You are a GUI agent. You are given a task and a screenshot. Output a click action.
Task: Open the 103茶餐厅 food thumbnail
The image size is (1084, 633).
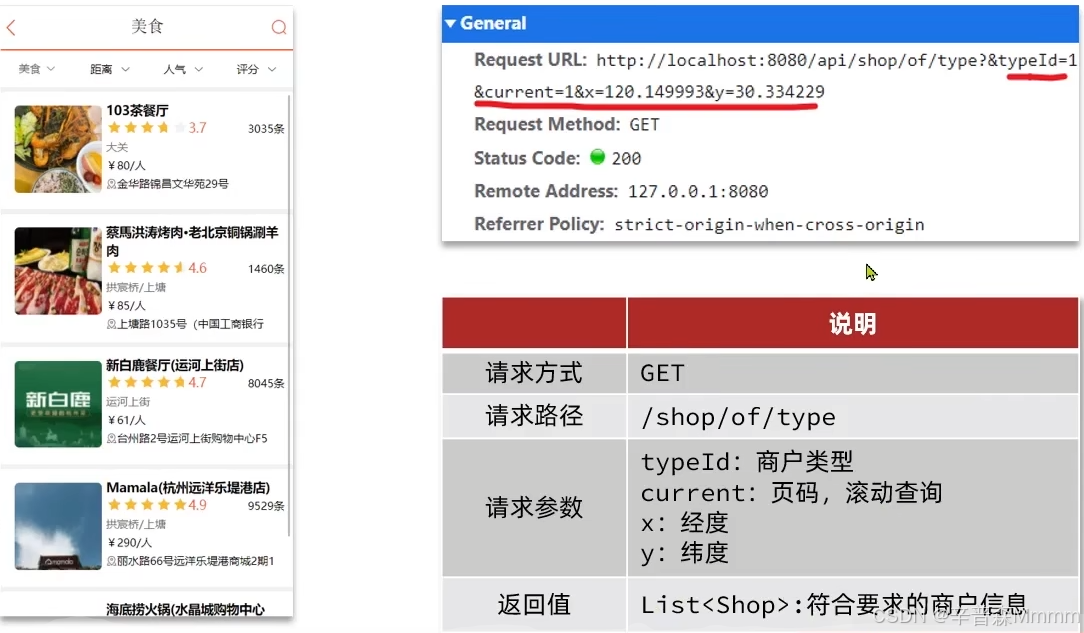58,149
